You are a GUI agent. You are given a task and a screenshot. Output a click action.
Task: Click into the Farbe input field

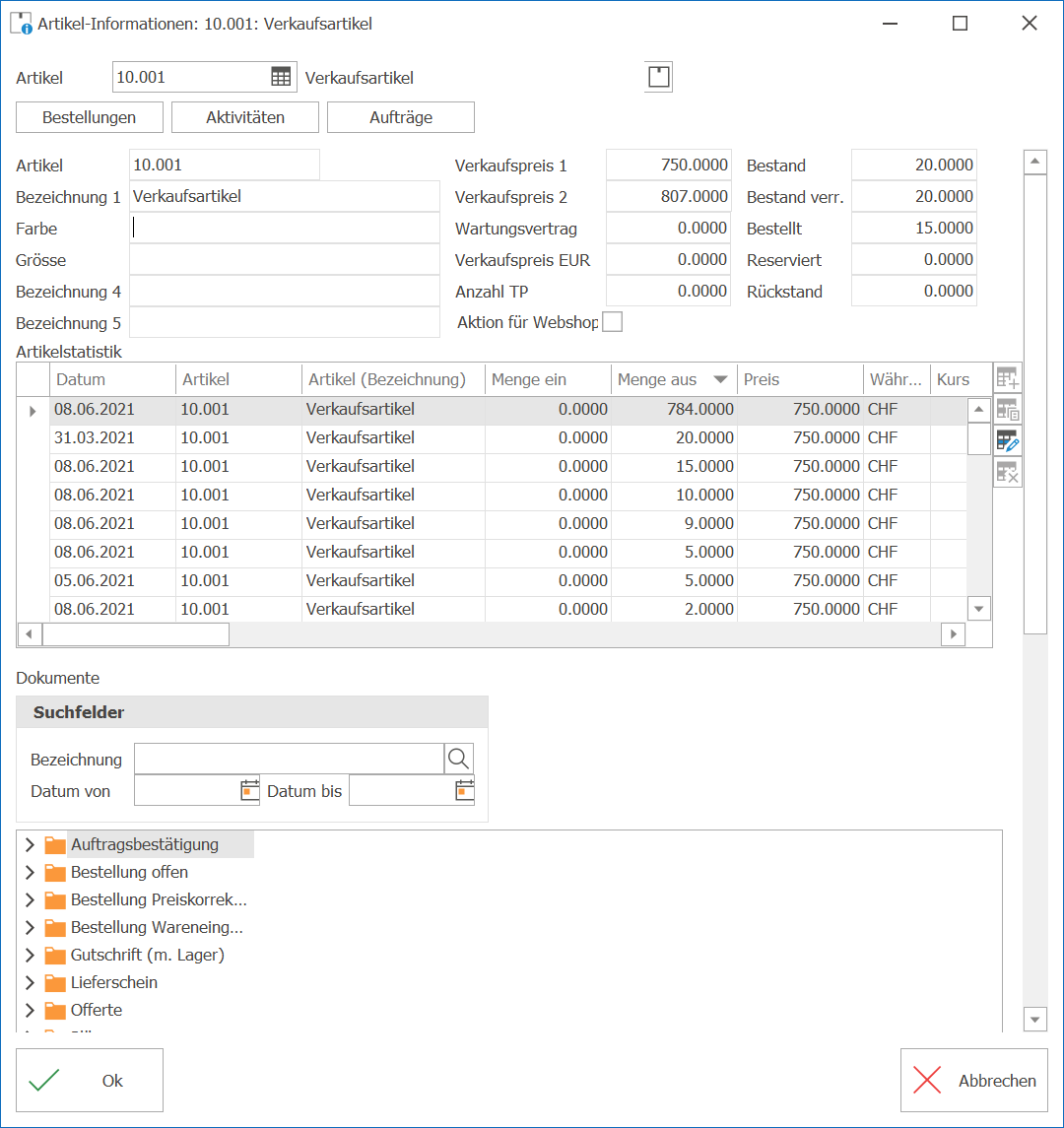pyautogui.click(x=284, y=228)
